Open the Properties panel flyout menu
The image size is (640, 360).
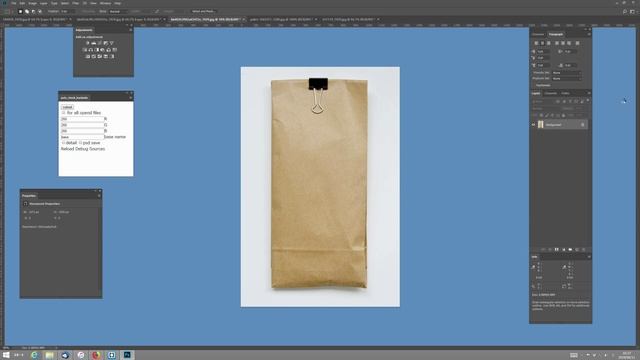(99, 196)
